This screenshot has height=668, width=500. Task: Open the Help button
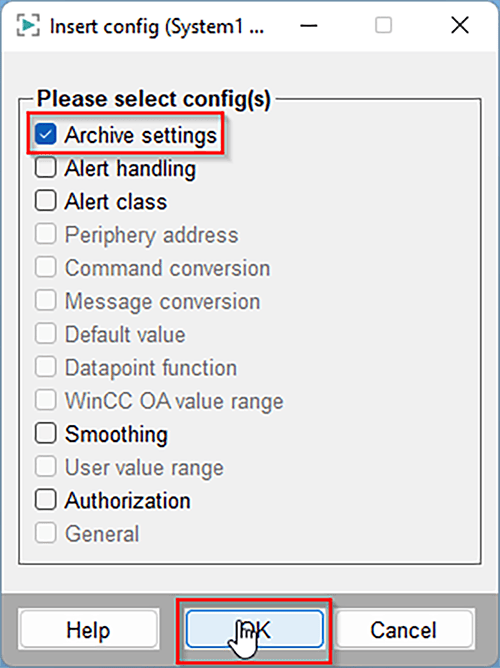tap(89, 630)
